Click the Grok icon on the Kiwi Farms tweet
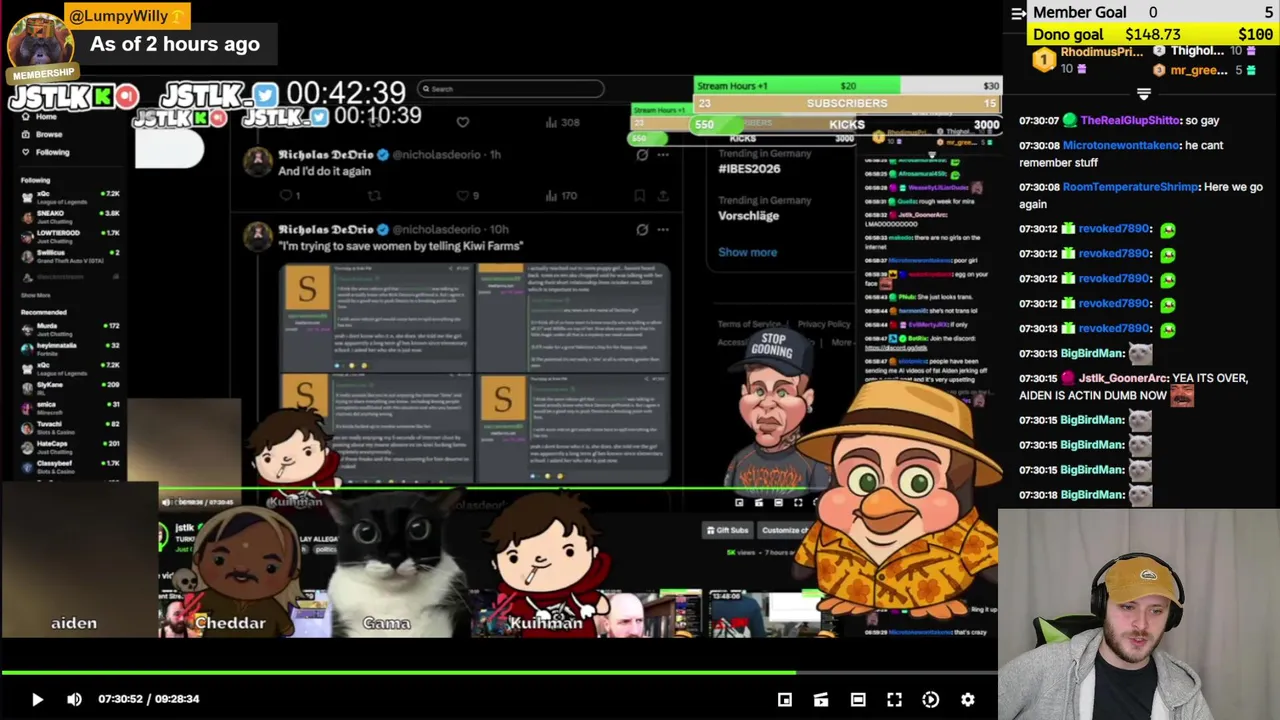The width and height of the screenshot is (1280, 720). point(642,229)
